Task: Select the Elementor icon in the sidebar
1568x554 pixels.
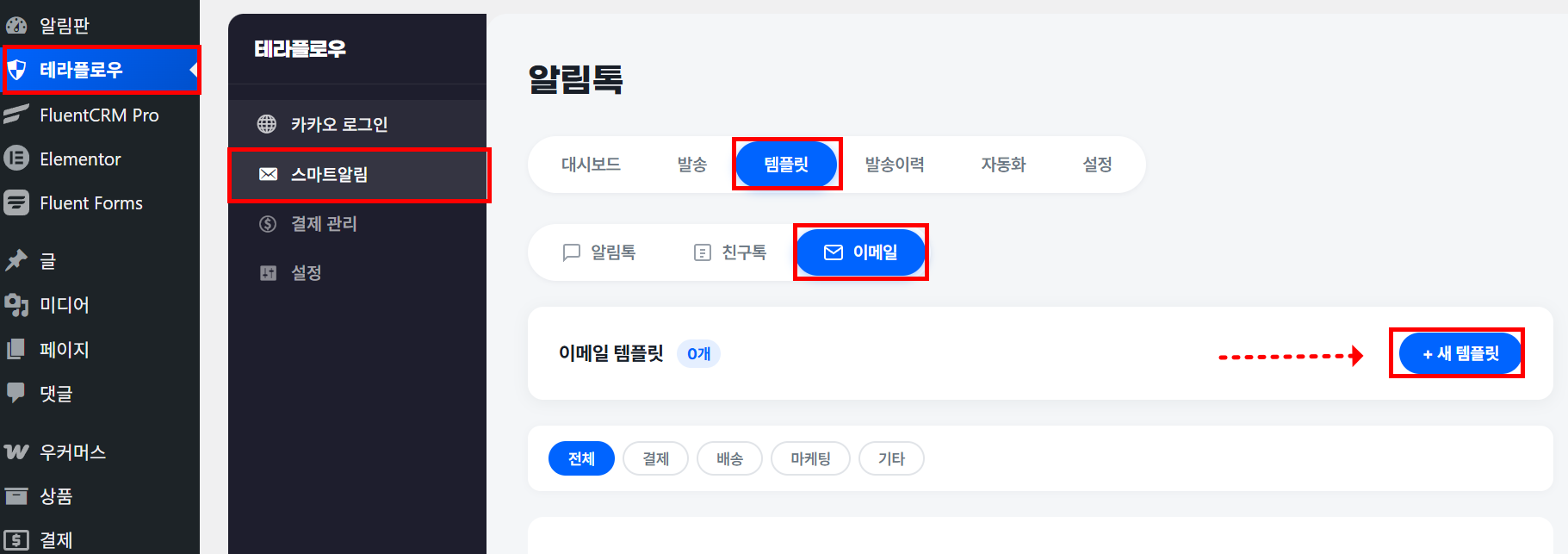Action: click(x=16, y=159)
